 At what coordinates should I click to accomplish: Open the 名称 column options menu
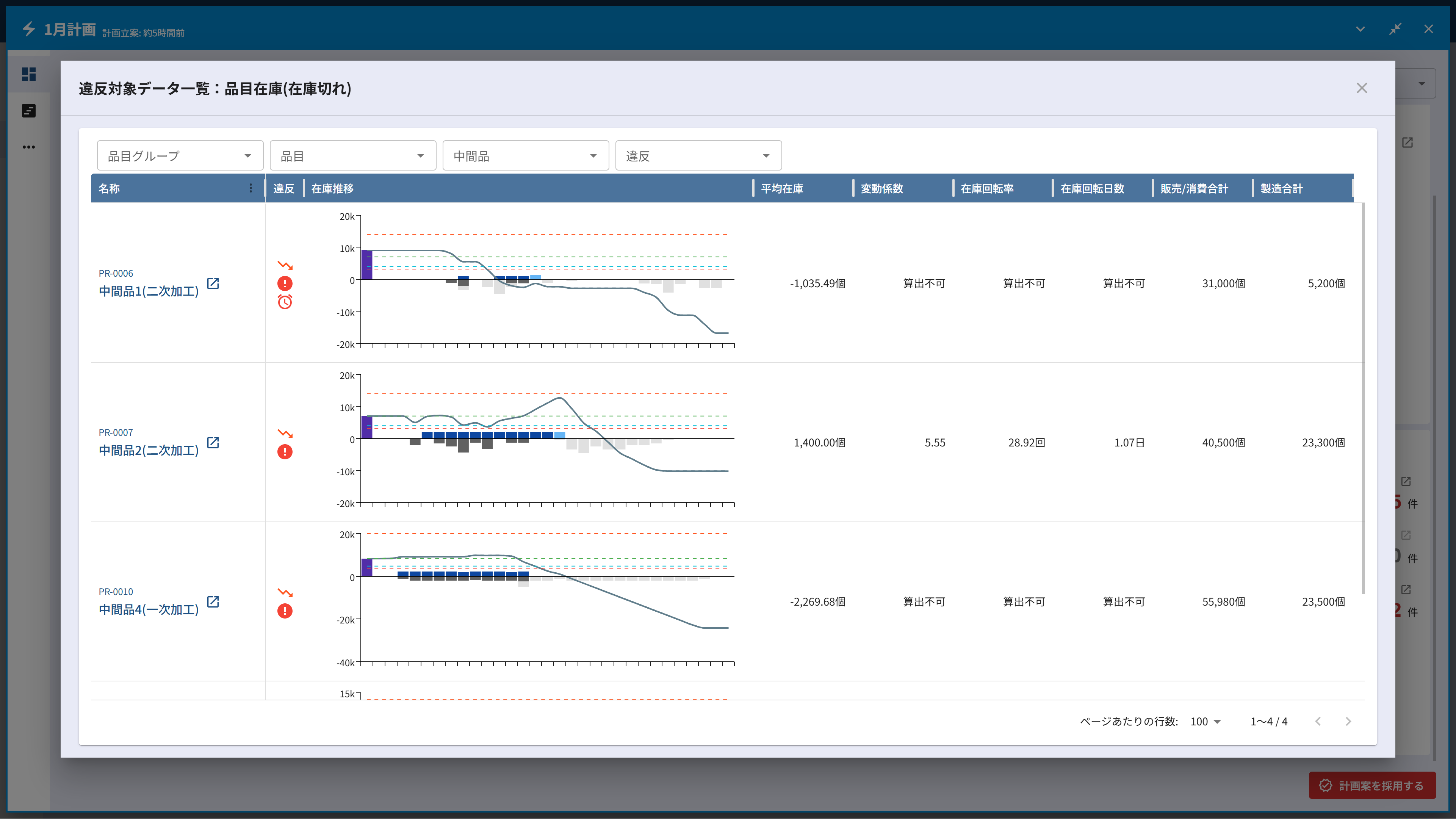coord(251,188)
